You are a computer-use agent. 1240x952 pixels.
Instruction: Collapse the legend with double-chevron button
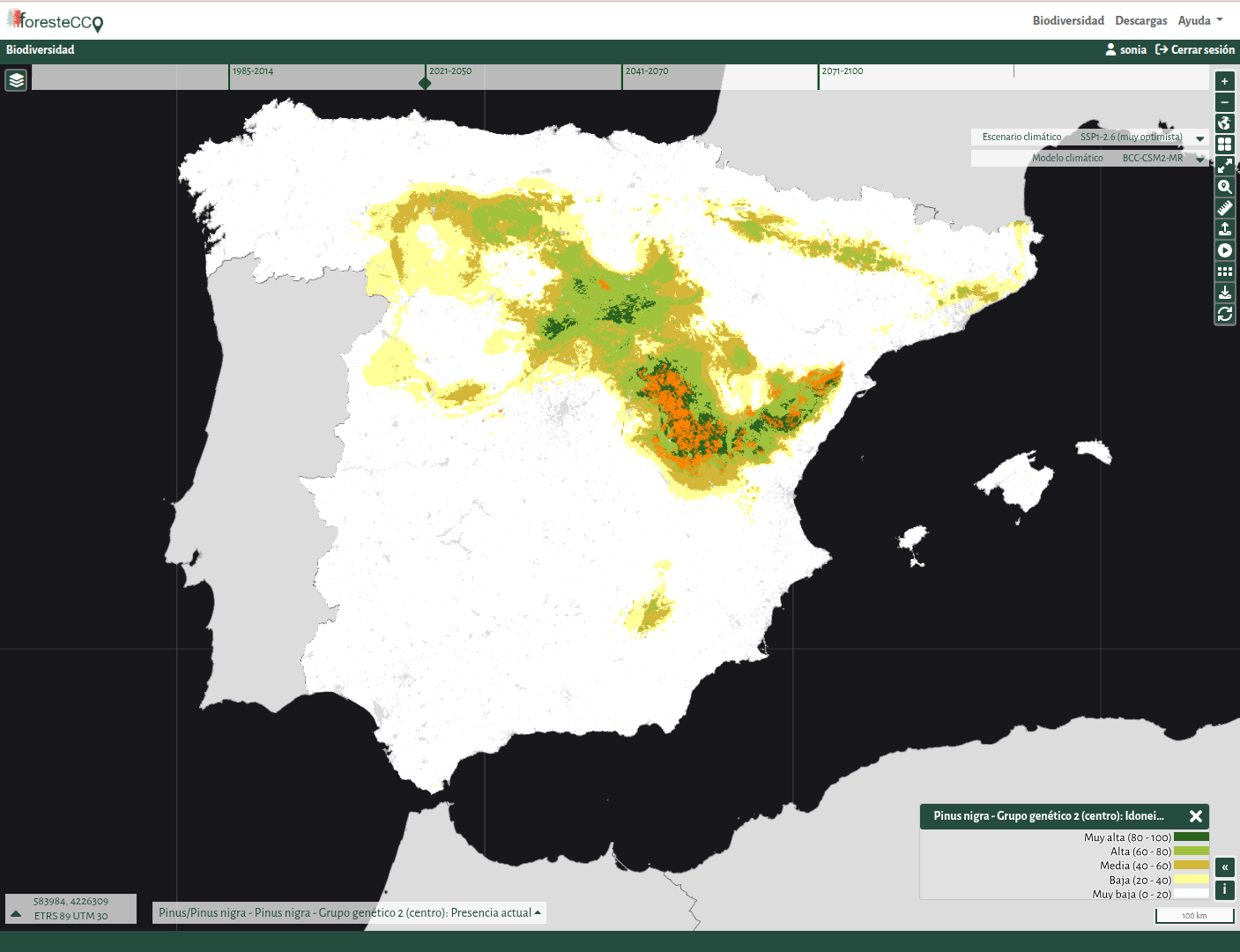pos(1224,867)
